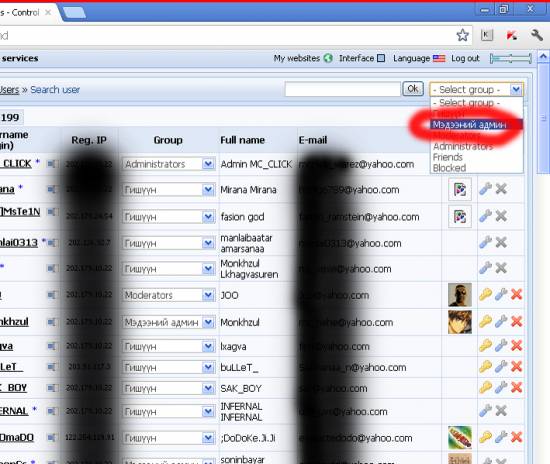
Task: Click the Kaspersky extension icon in the toolbar
Action: [512, 35]
